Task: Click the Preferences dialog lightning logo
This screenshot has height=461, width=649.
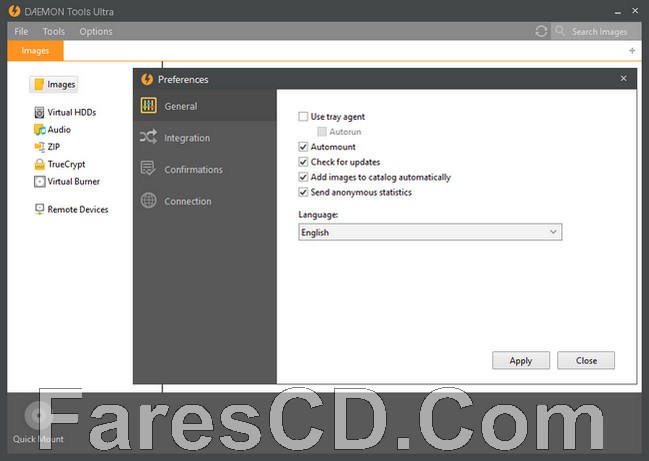Action: pos(147,79)
